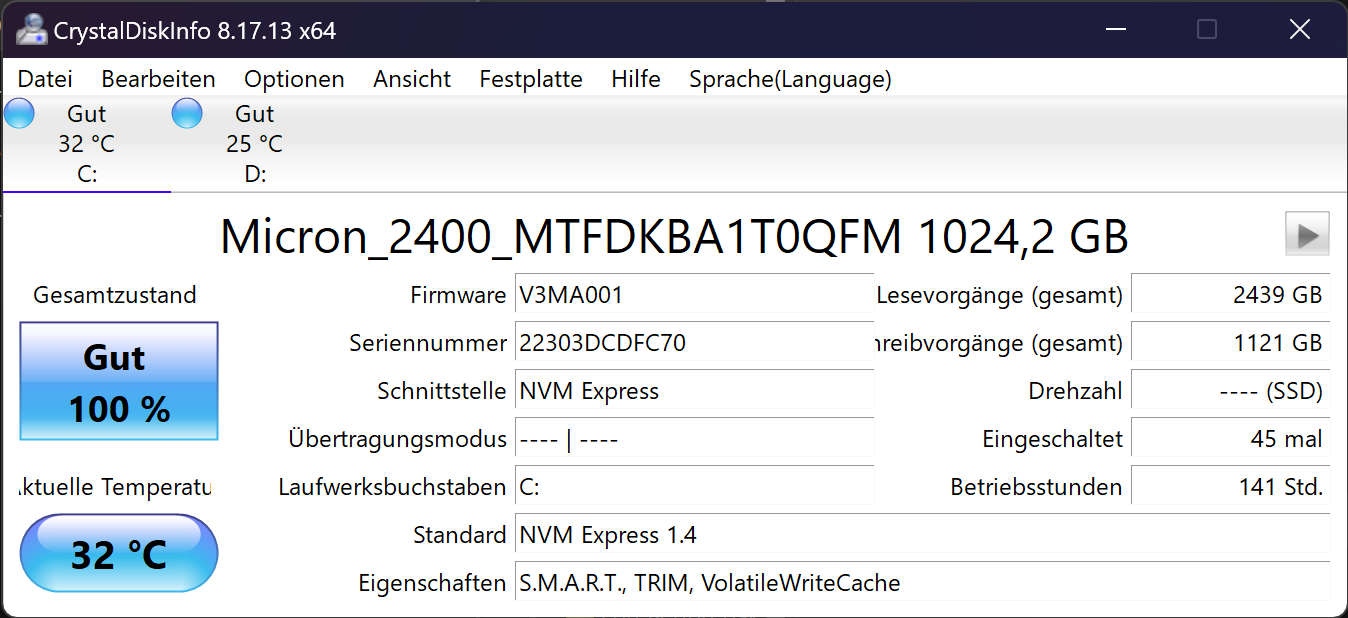This screenshot has width=1348, height=618.
Task: Click the 32 °C temperature button
Action: point(119,553)
